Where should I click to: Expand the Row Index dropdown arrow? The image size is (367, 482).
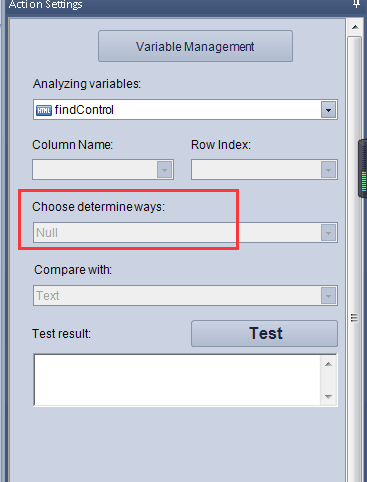pyautogui.click(x=328, y=170)
